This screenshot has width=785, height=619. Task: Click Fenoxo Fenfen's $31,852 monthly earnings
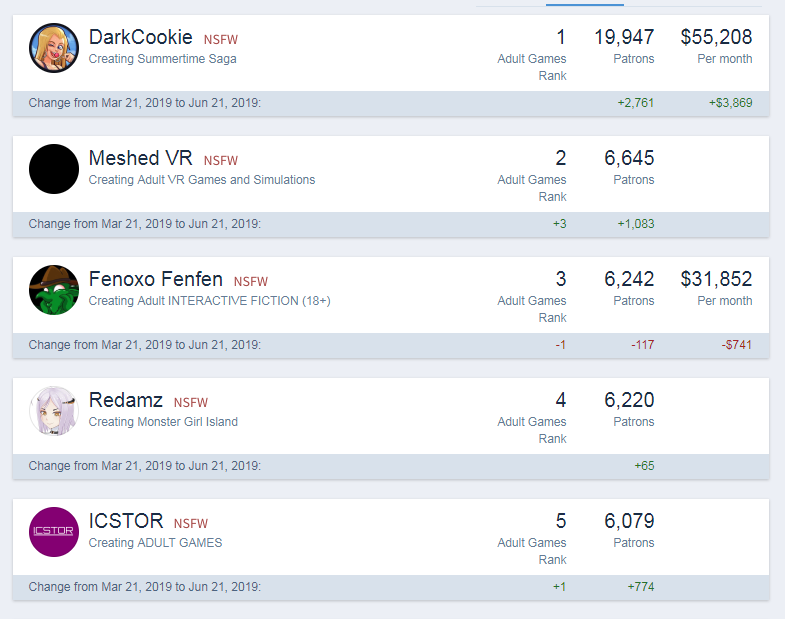pos(716,279)
